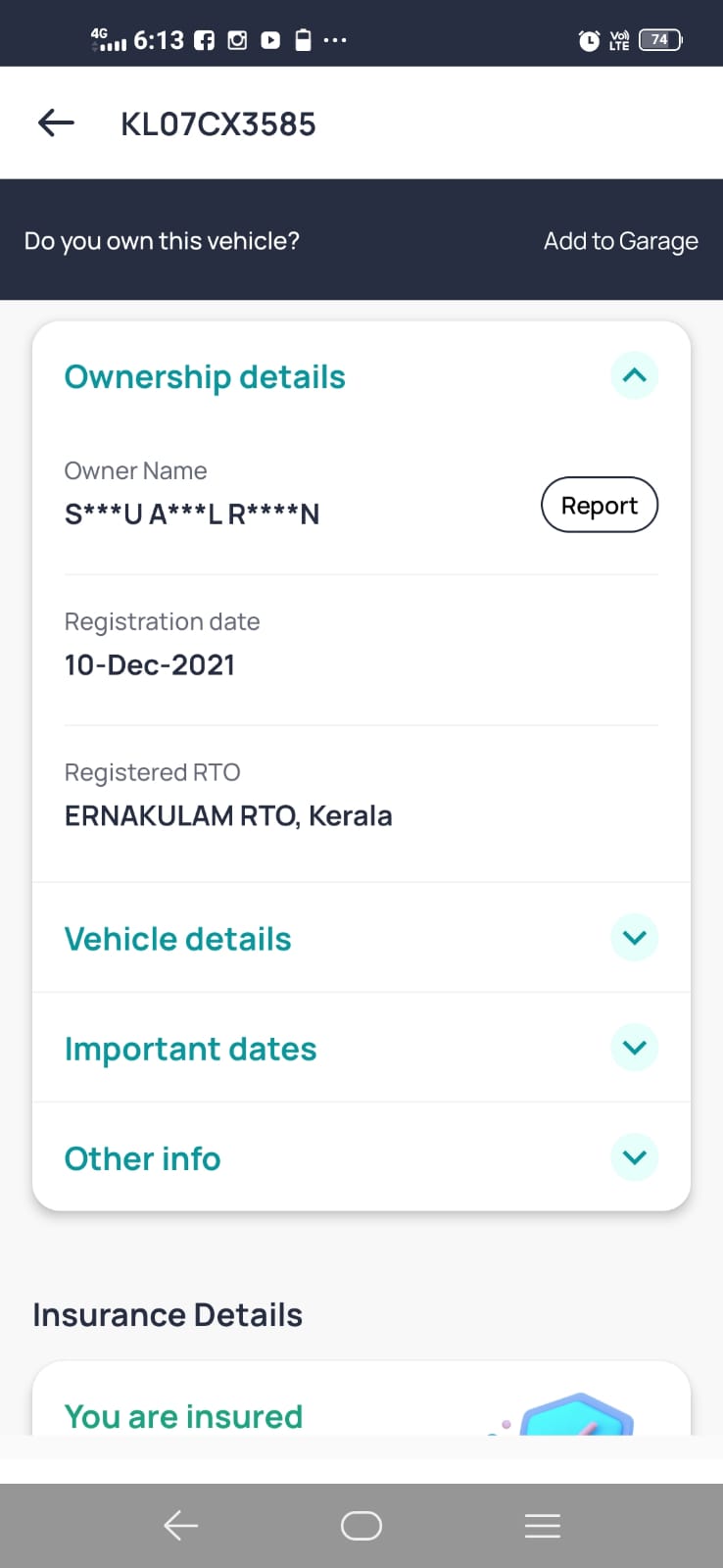Screen dimensions: 723x1568
Task: Tap the Ownership details heading
Action: click(205, 377)
